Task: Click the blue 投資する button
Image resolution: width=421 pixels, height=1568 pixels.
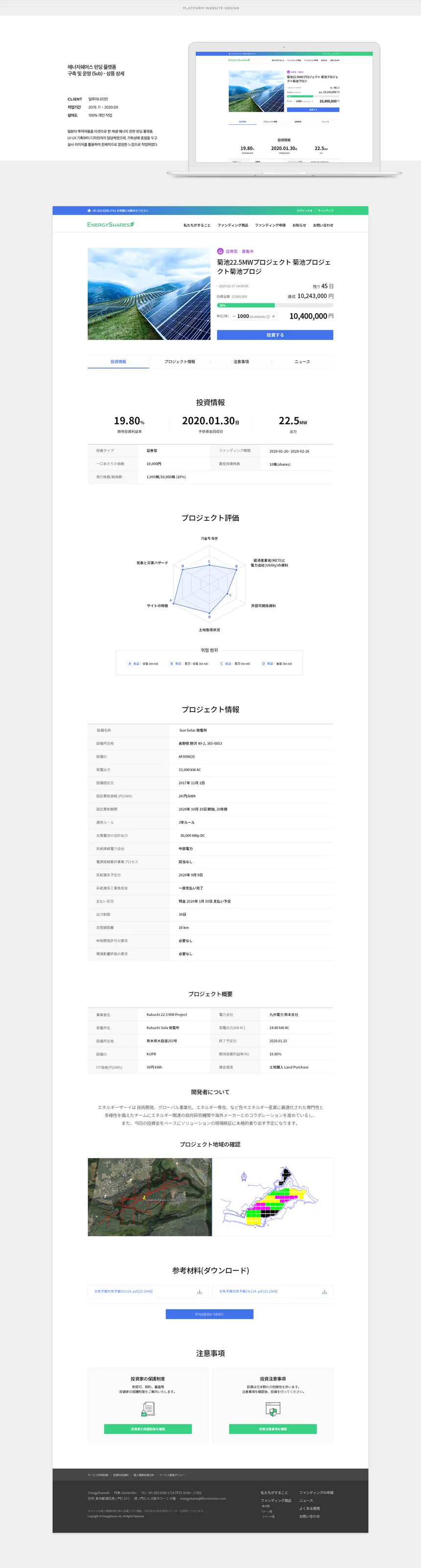Action: 275,335
